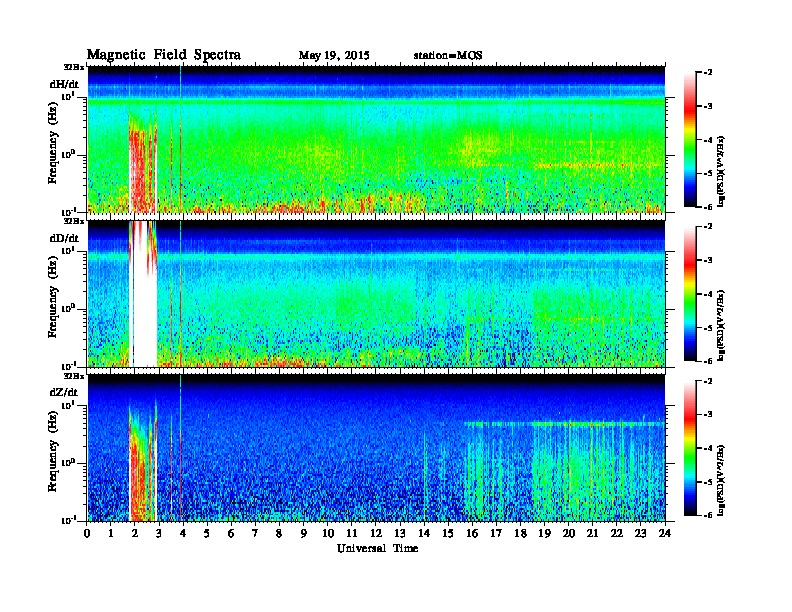Click the dD/dt panel color scale bar
This screenshot has height=612, width=792.
tap(690, 294)
